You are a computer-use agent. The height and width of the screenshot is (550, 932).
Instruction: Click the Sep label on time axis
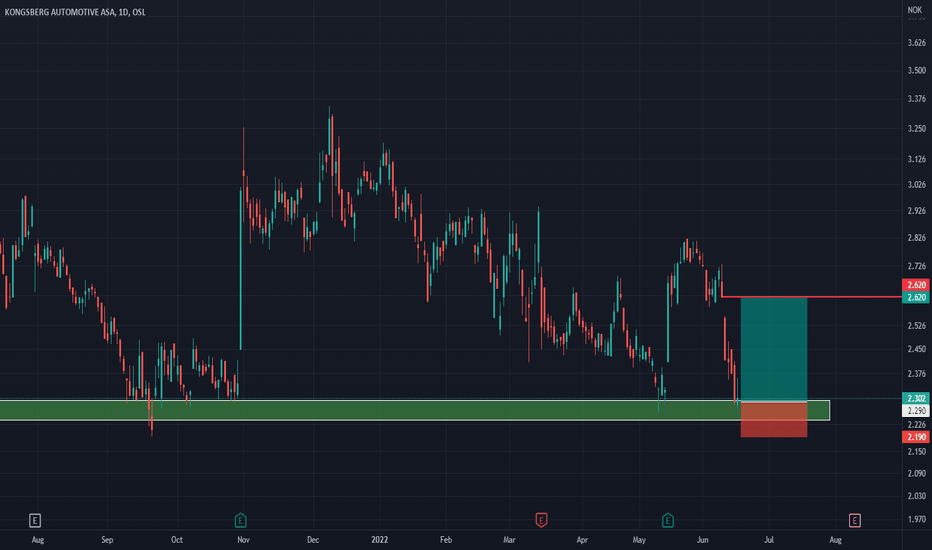point(107,540)
